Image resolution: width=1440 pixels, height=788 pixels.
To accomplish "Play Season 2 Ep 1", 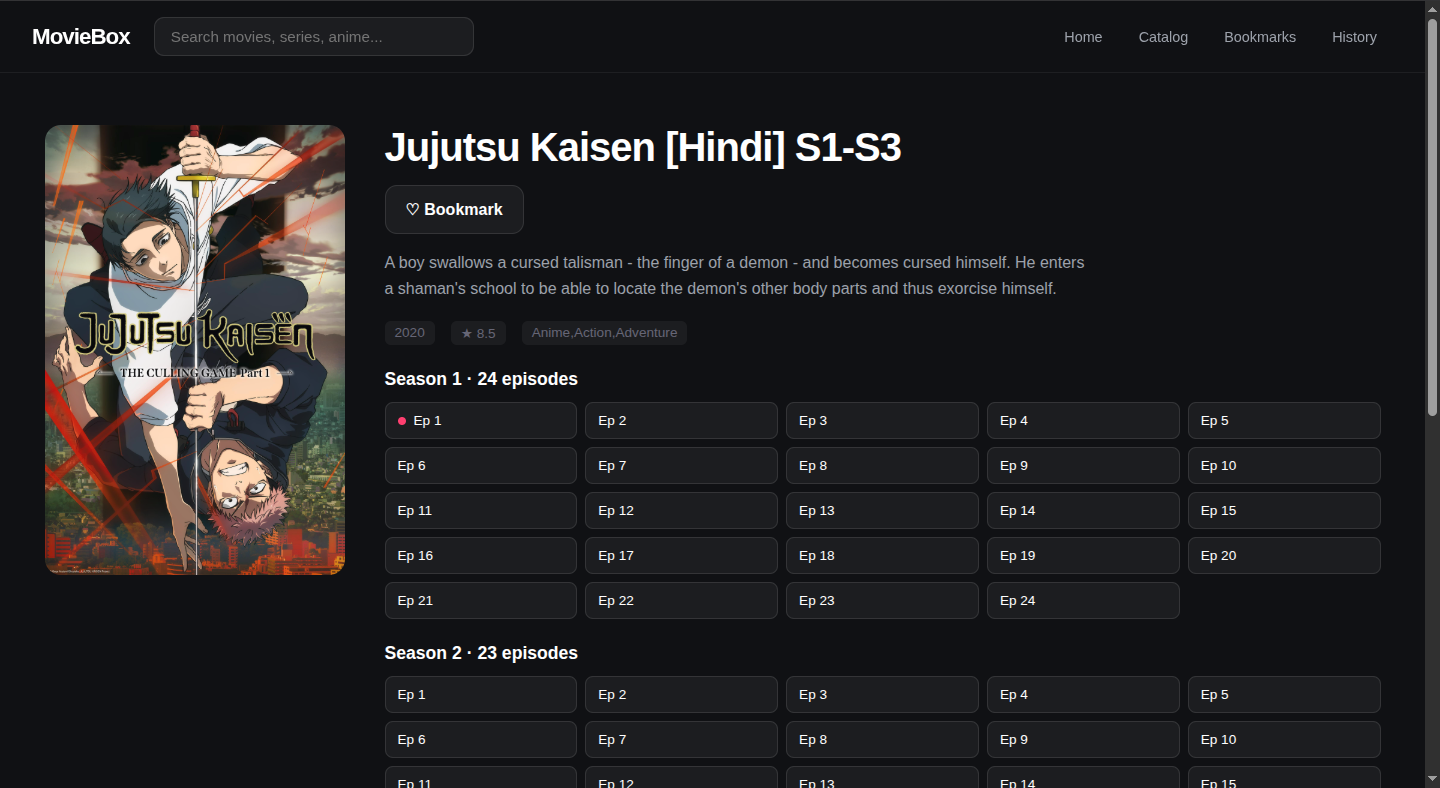I will pos(481,695).
